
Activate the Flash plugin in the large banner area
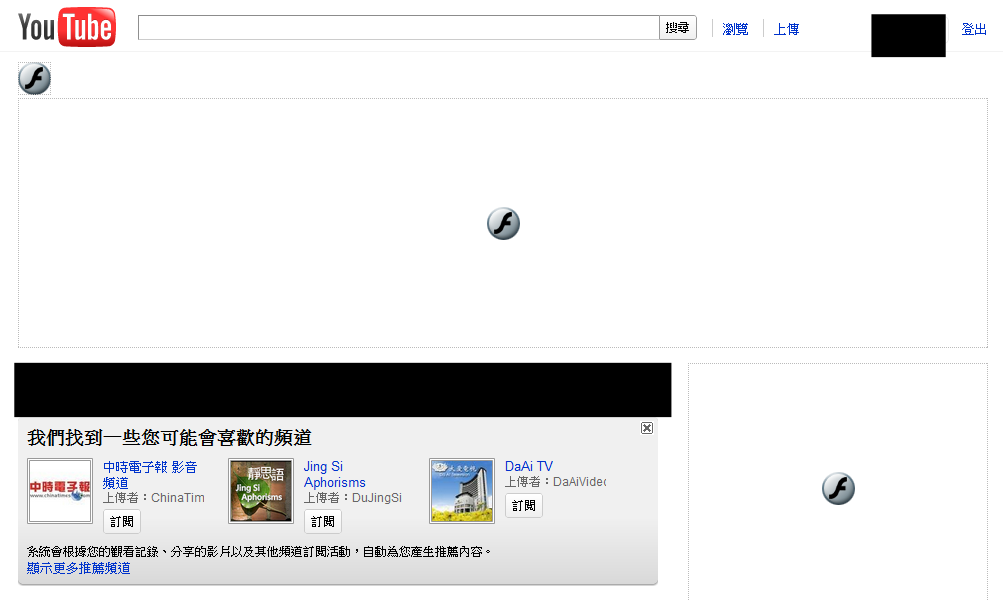point(503,224)
